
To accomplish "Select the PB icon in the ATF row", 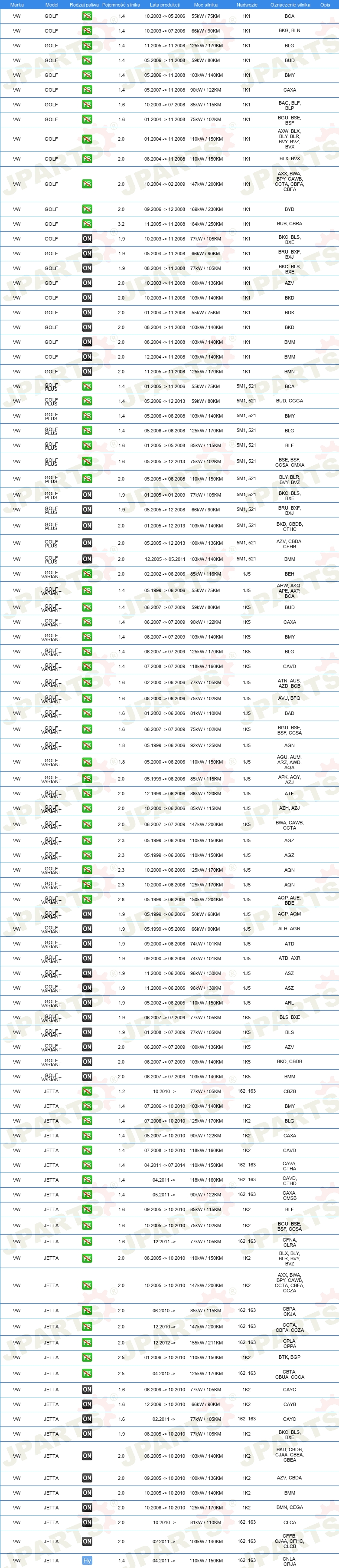I will click(x=87, y=794).
